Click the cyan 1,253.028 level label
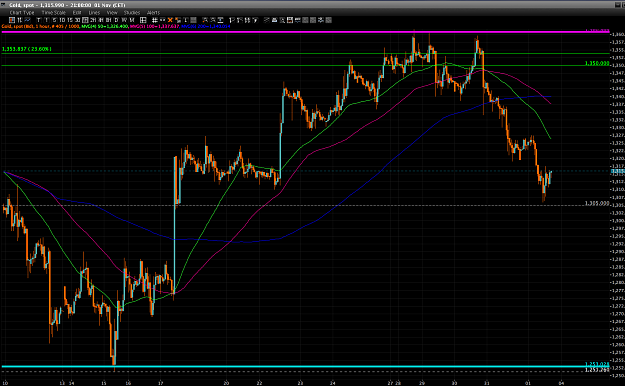Screen dimensions: 625x386 point(597,364)
